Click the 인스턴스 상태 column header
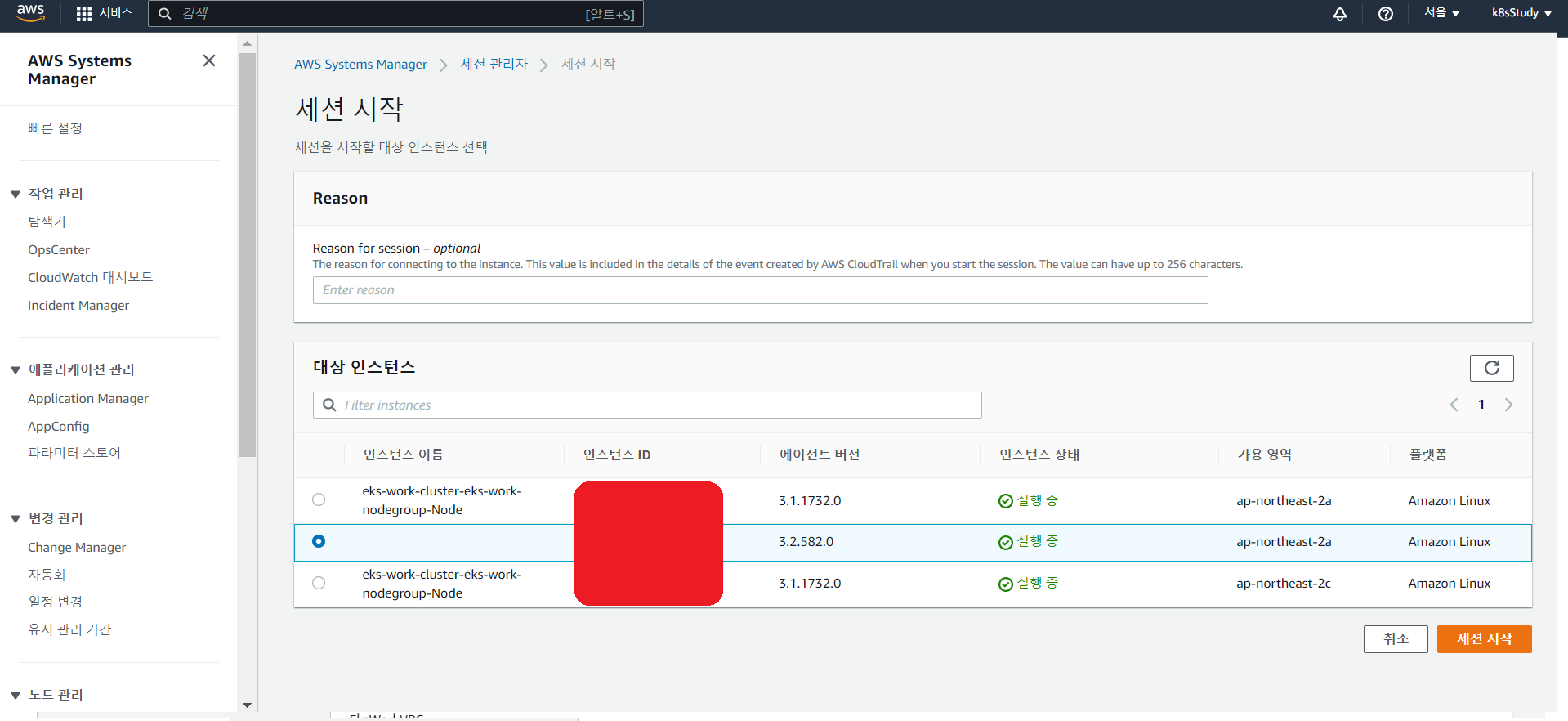The height and width of the screenshot is (721, 1568). (1039, 455)
